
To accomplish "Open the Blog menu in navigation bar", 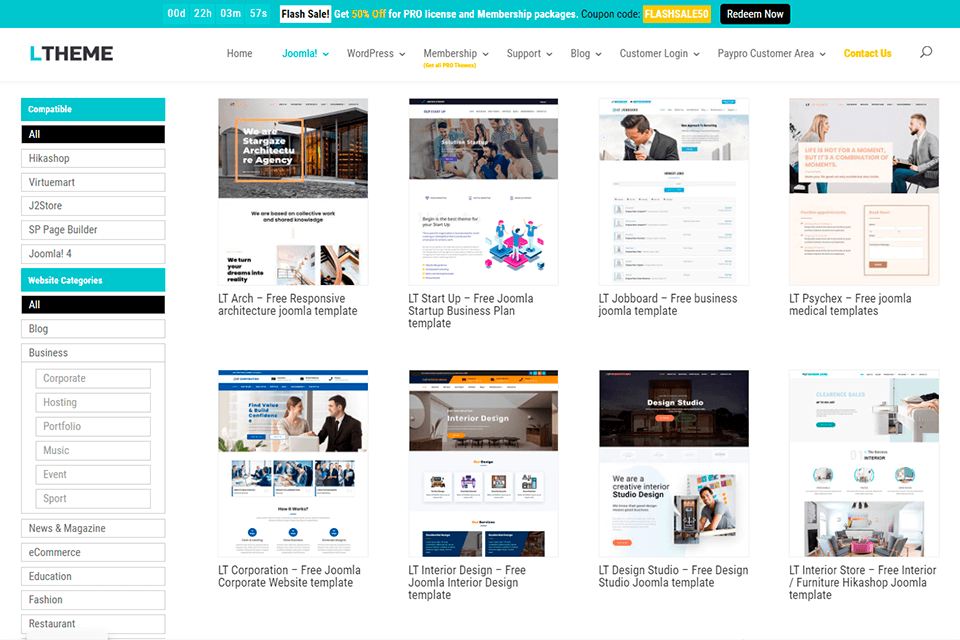I will (580, 53).
